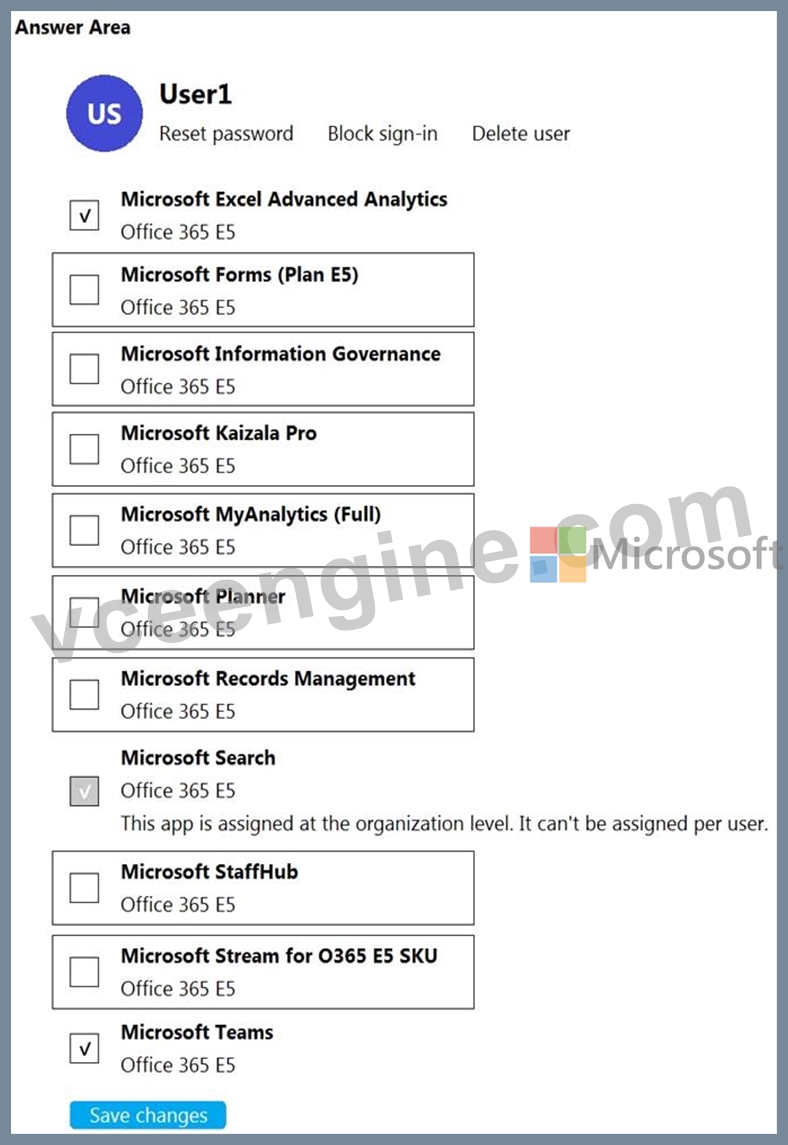Save changes to the user licenses
The image size is (788, 1145).
click(148, 1115)
